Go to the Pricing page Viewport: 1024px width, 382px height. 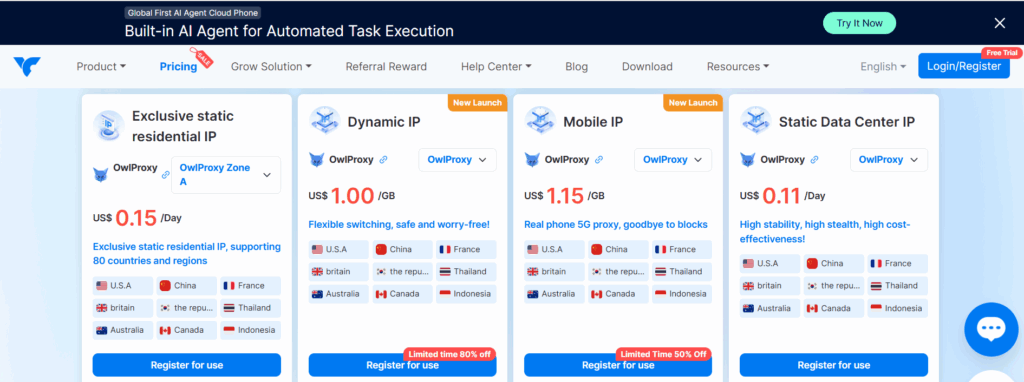pyautogui.click(x=178, y=67)
